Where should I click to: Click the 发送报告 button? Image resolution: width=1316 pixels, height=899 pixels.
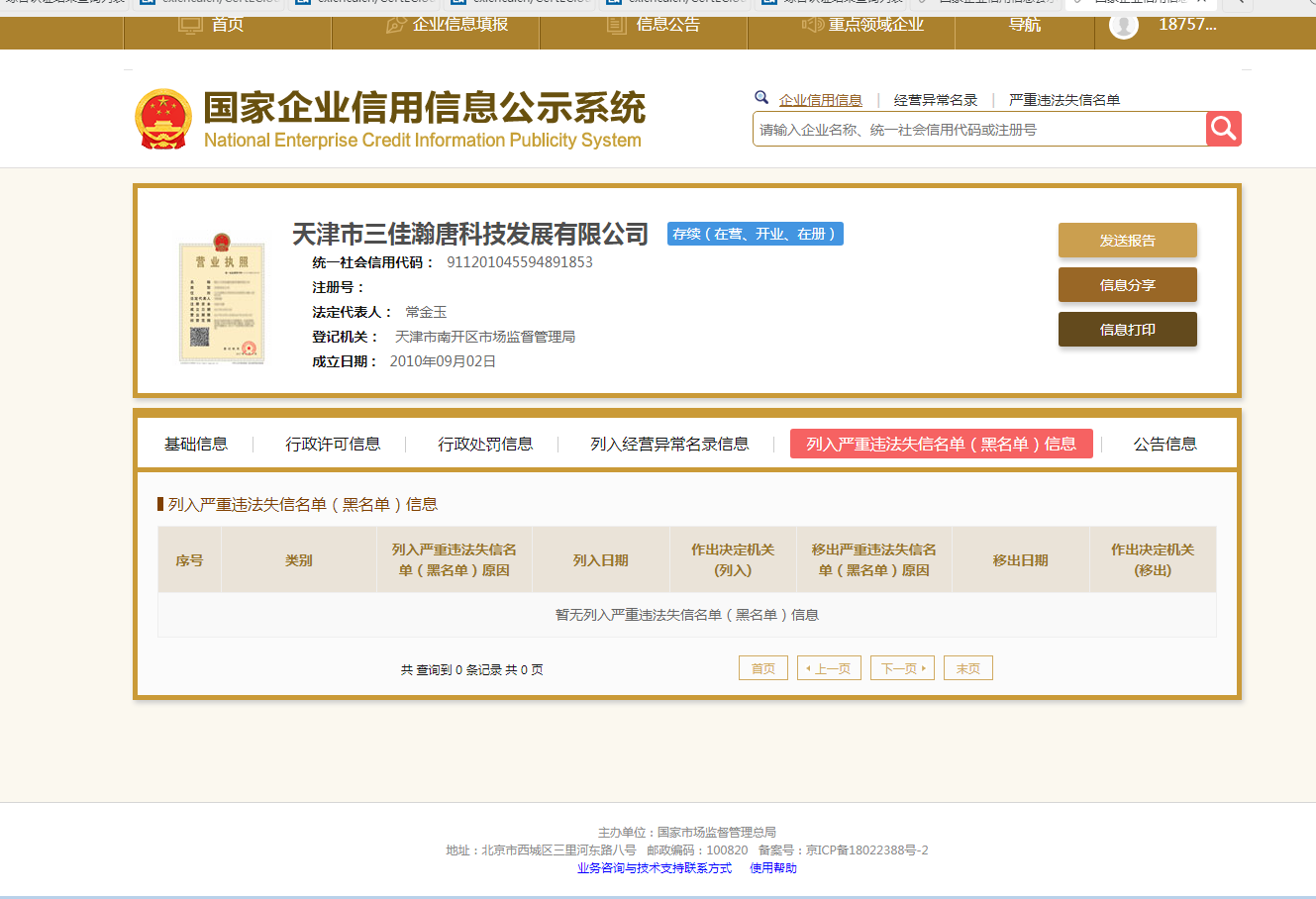[x=1128, y=241]
